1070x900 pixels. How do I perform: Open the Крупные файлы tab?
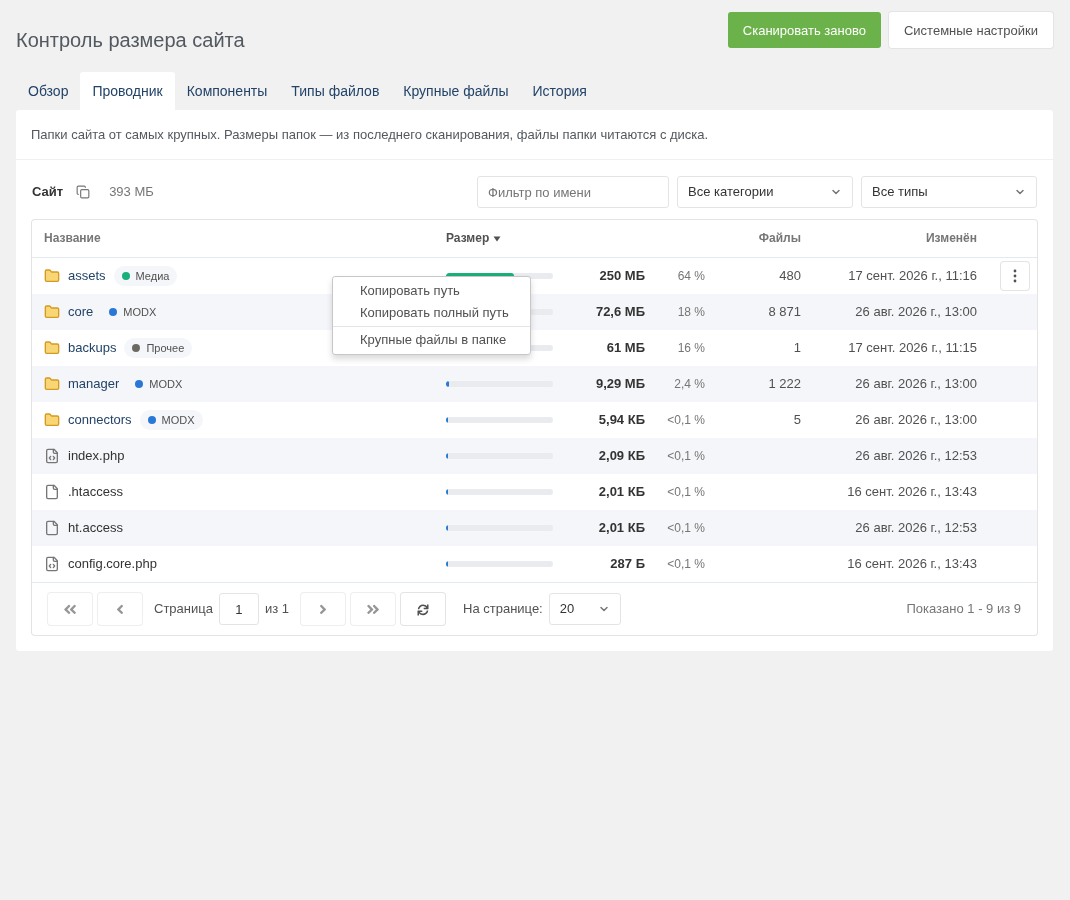pyautogui.click(x=456, y=91)
